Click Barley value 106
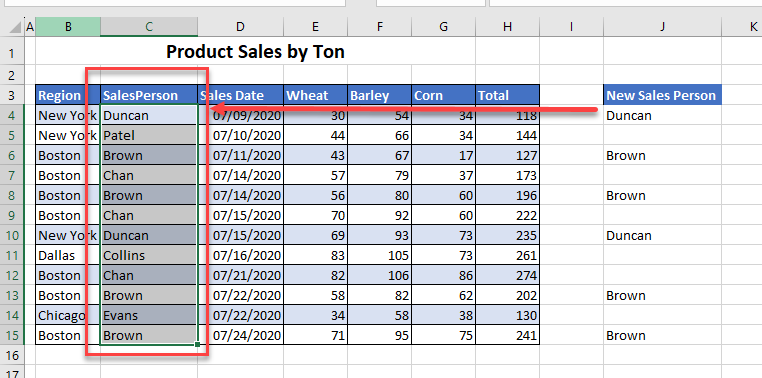The width and height of the screenshot is (762, 378). coord(380,275)
